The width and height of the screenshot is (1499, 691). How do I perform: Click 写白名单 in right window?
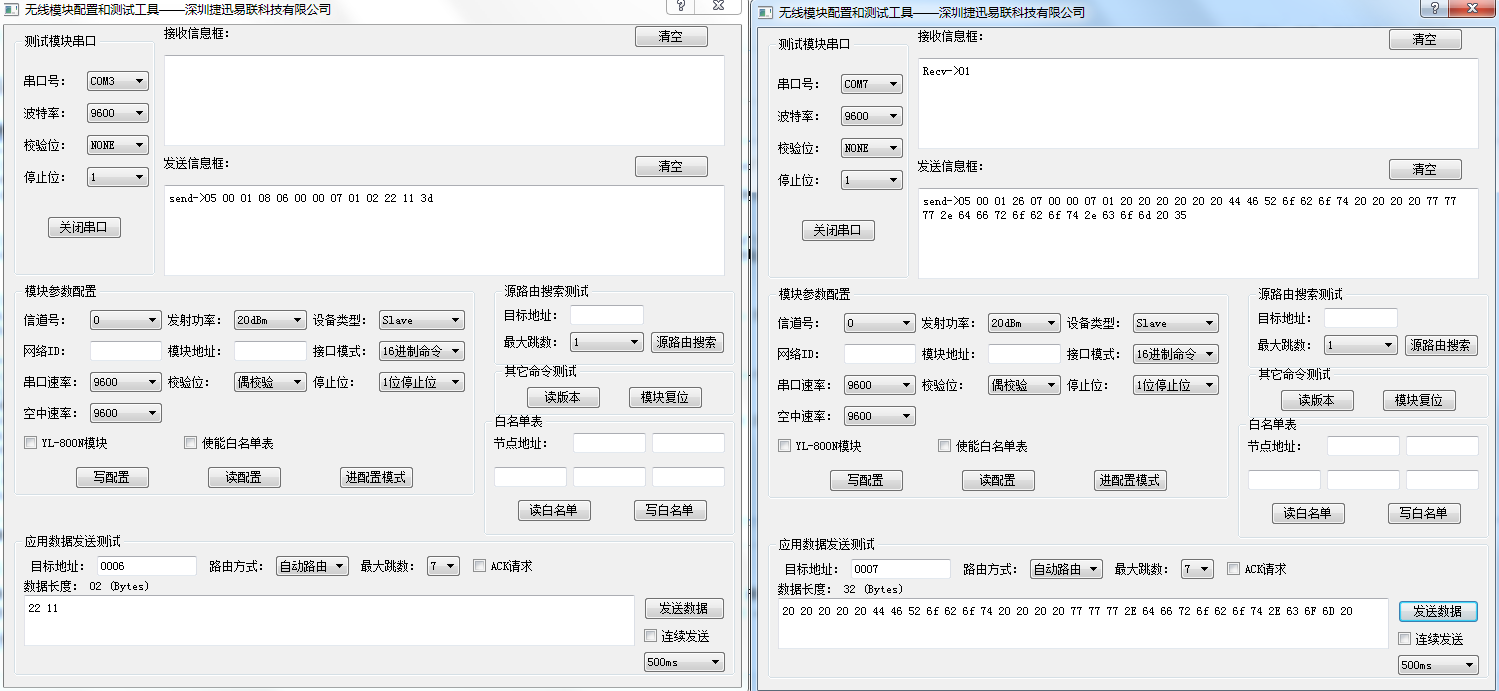(1424, 513)
